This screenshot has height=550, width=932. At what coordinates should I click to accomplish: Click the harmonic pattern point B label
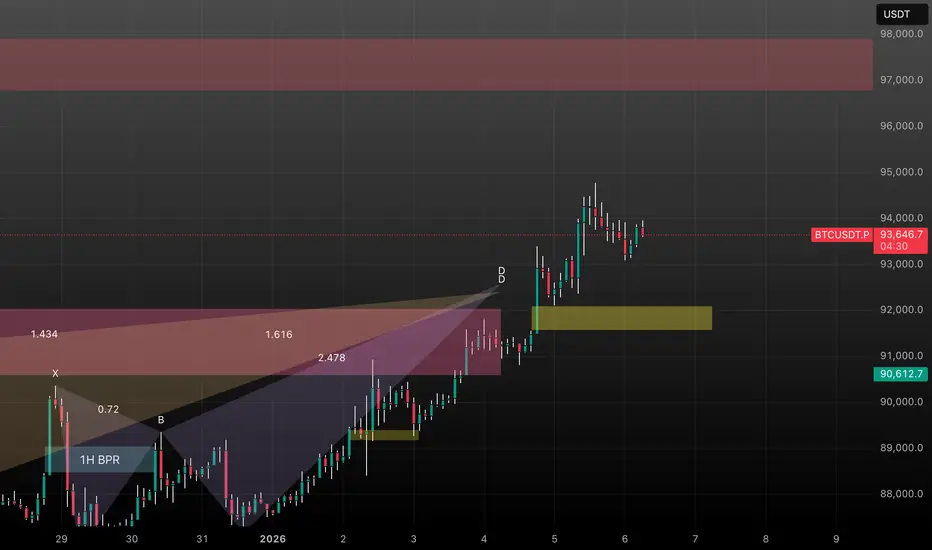[160, 420]
